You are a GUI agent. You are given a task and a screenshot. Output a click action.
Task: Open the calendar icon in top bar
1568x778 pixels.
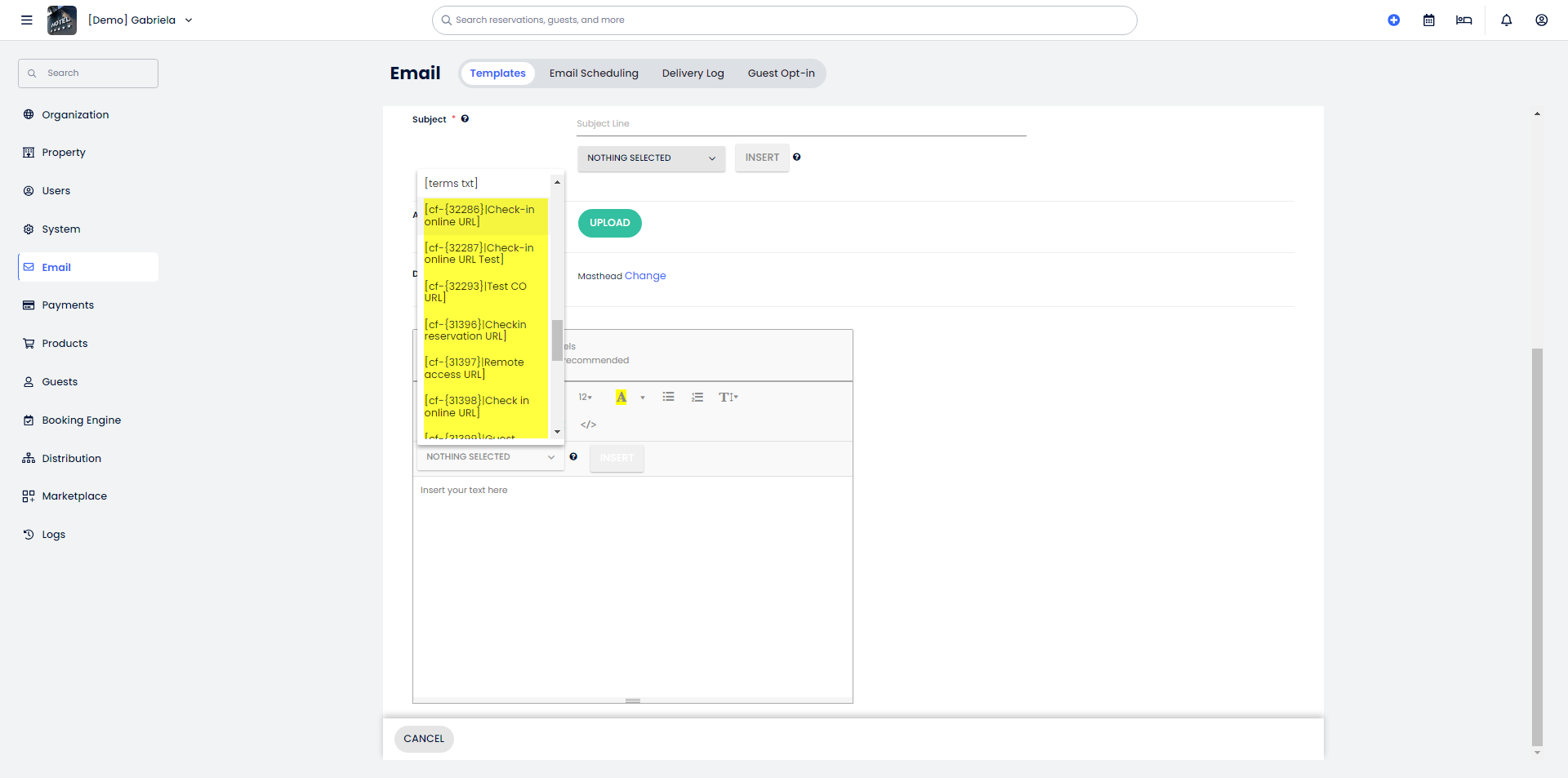pyautogui.click(x=1428, y=20)
